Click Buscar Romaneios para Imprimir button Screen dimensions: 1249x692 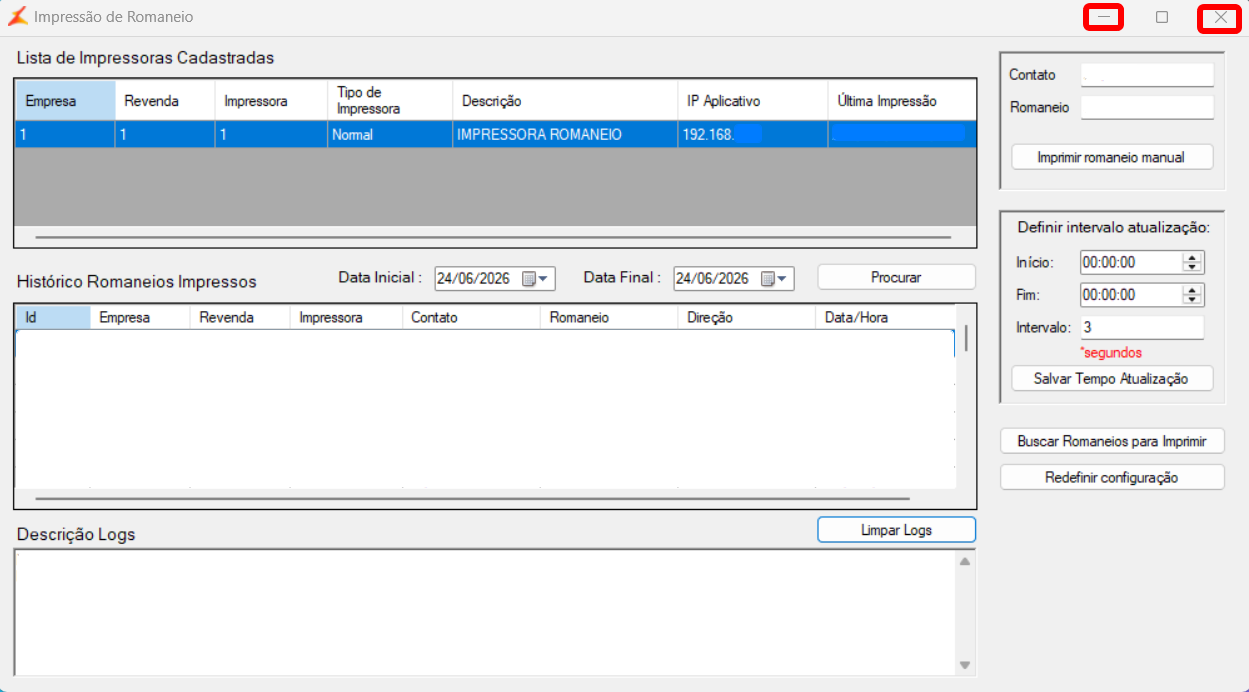1112,441
